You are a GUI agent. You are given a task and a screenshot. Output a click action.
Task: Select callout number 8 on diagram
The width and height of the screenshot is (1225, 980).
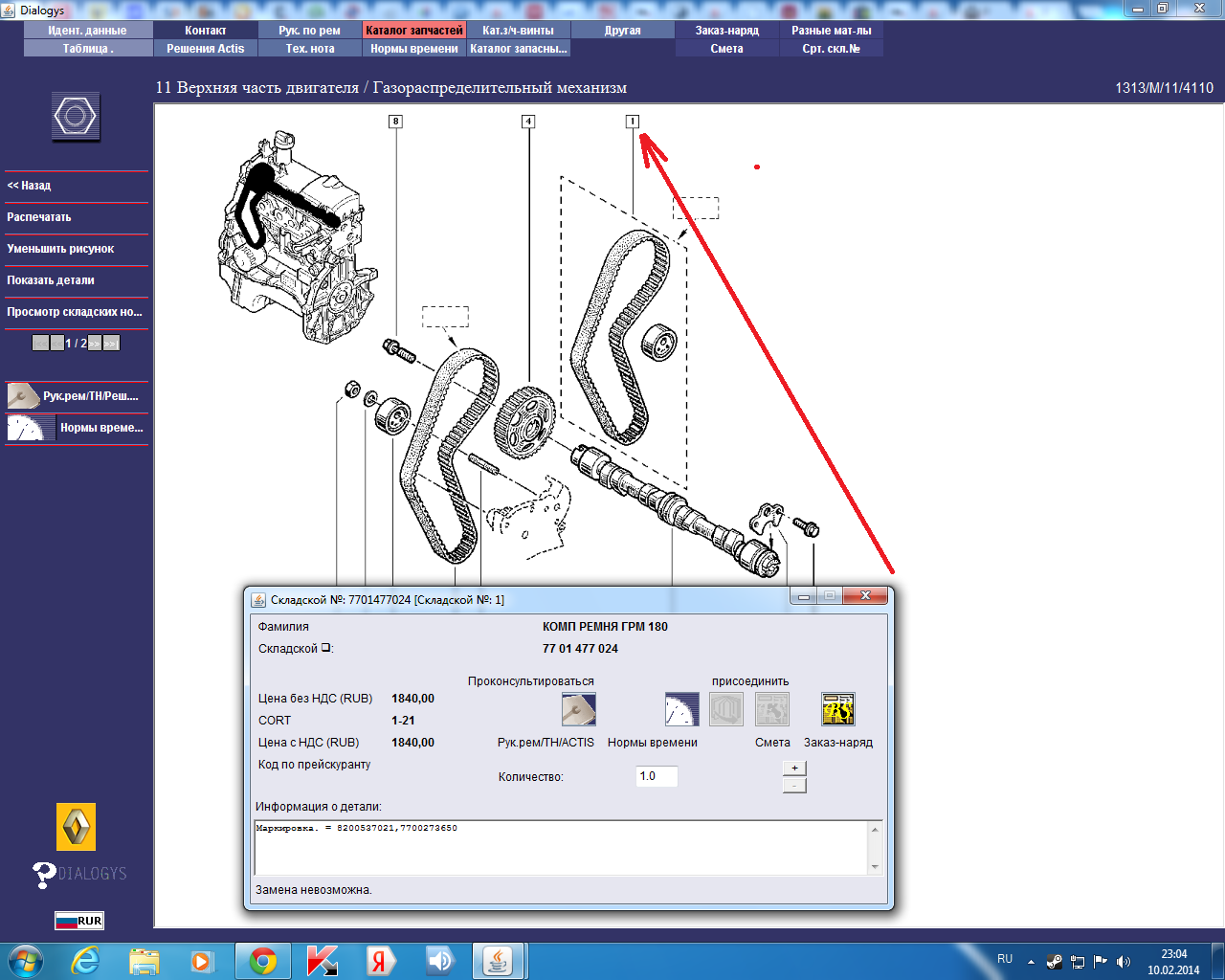(x=395, y=122)
